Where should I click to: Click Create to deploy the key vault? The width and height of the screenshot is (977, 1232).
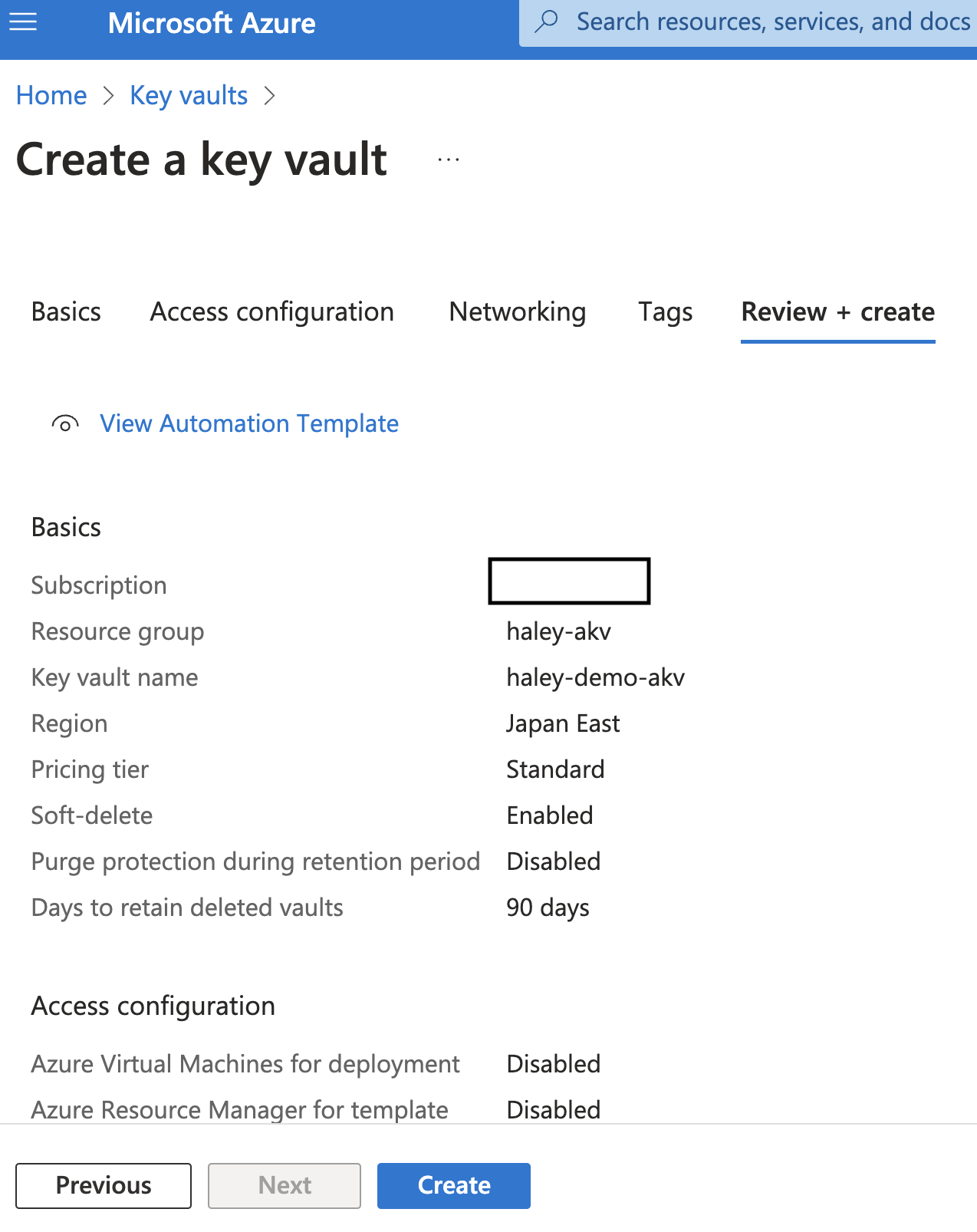[x=453, y=1185]
